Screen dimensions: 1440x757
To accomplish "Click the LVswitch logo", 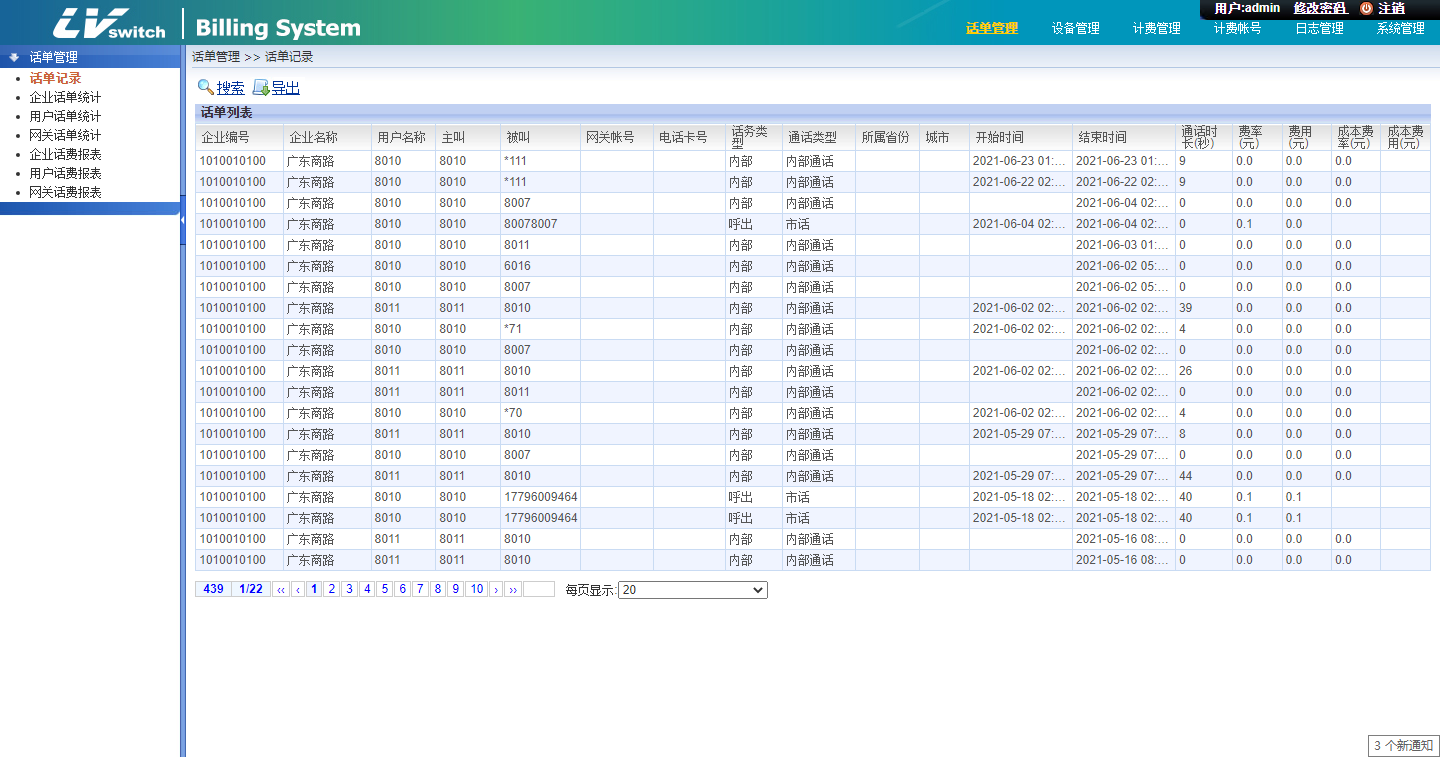I will click(x=109, y=22).
